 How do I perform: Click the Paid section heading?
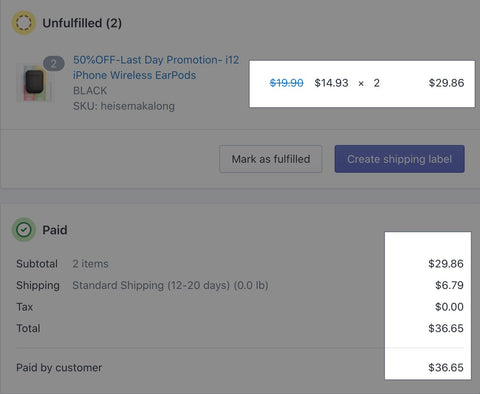(55, 230)
